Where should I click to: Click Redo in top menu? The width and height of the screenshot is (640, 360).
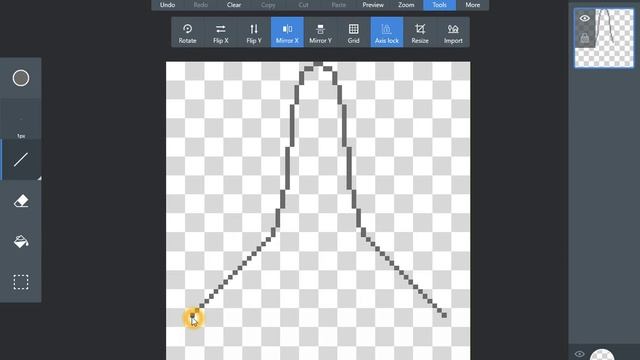pyautogui.click(x=200, y=5)
